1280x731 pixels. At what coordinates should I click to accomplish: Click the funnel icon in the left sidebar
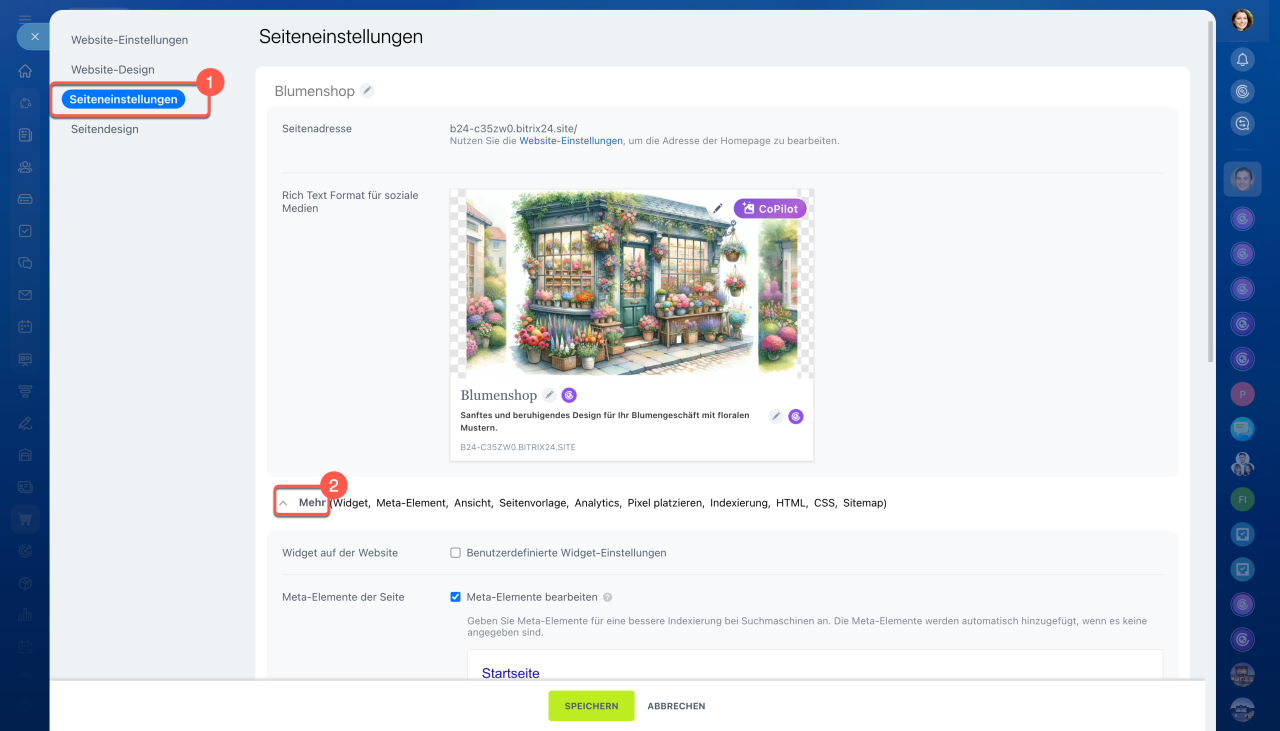click(25, 391)
